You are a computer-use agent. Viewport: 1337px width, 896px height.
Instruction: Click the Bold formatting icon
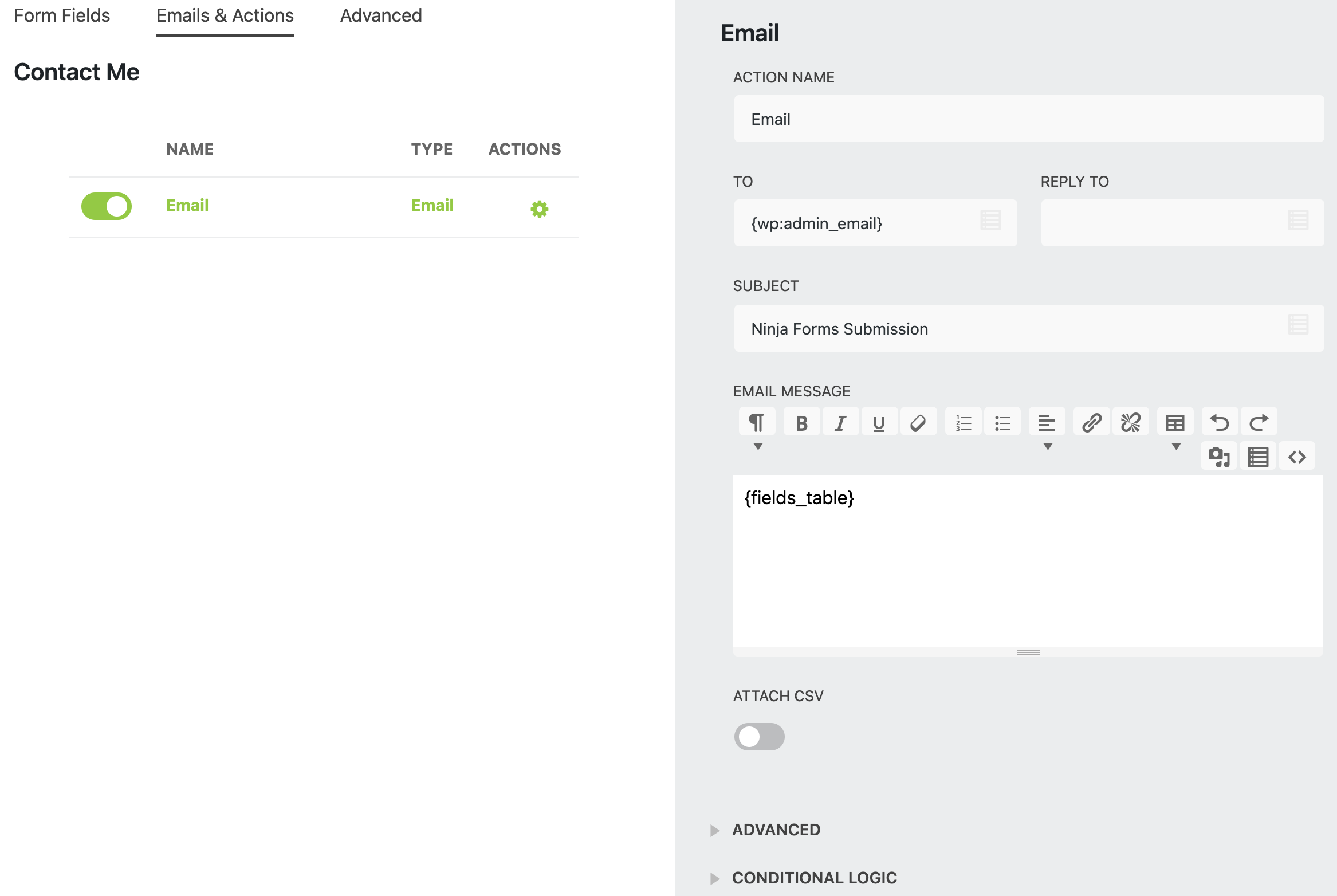pos(801,423)
